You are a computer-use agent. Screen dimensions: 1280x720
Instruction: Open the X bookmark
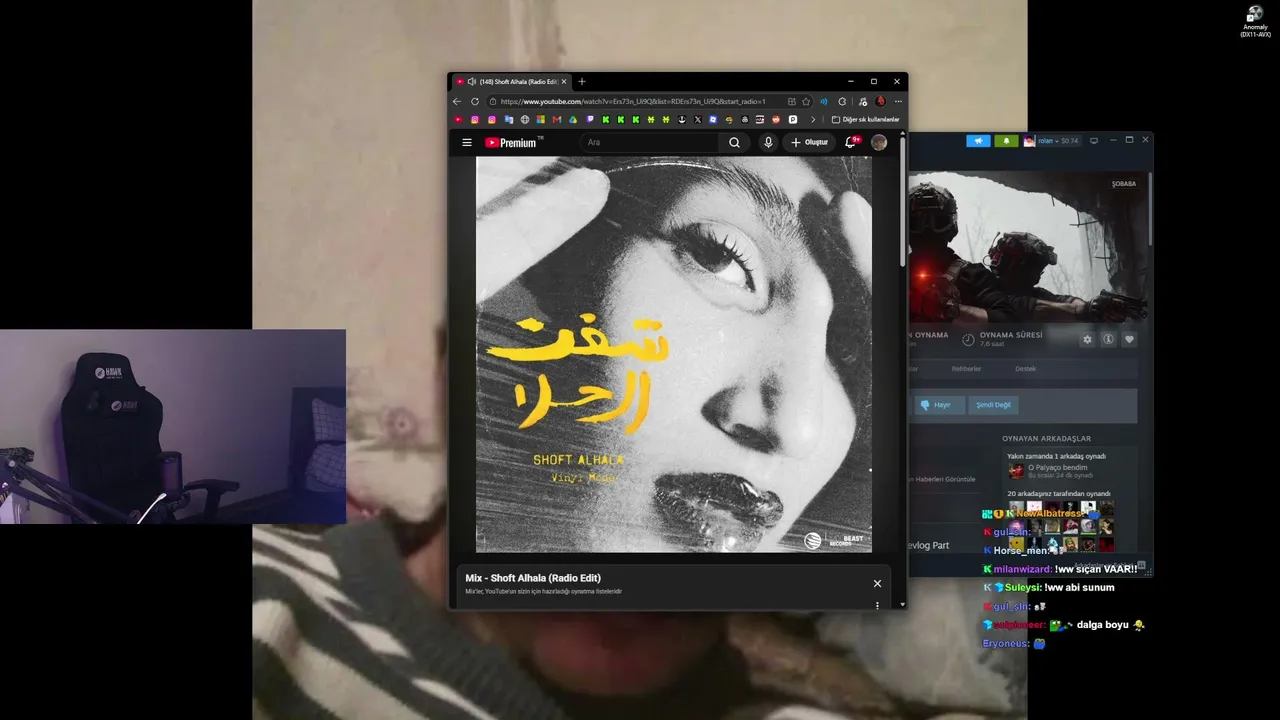[697, 120]
